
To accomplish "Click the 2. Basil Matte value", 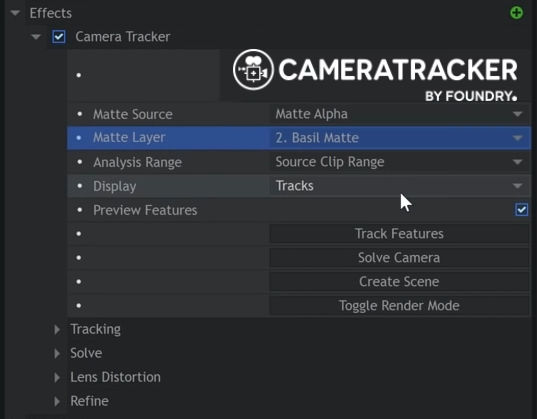I will pyautogui.click(x=317, y=138).
